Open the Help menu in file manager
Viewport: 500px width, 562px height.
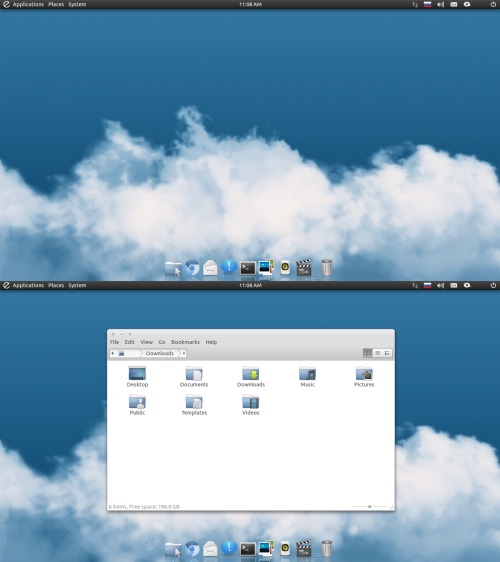point(211,342)
